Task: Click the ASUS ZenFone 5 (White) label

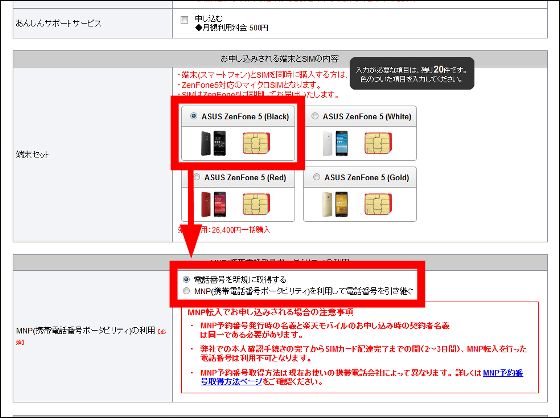Action: tap(367, 116)
